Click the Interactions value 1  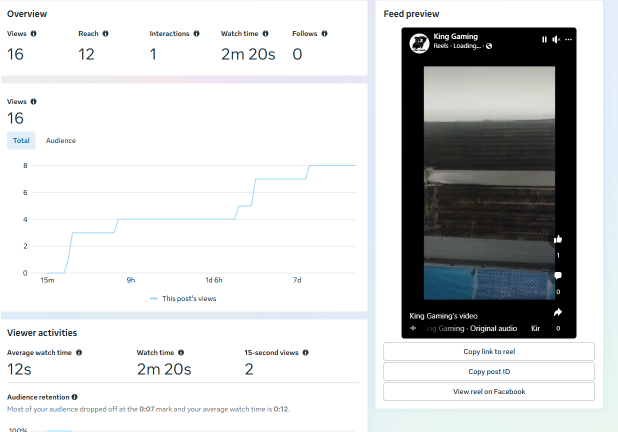pyautogui.click(x=153, y=54)
